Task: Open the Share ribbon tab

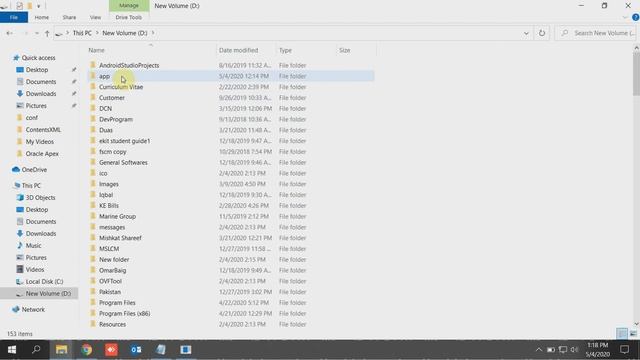Action: [x=69, y=18]
